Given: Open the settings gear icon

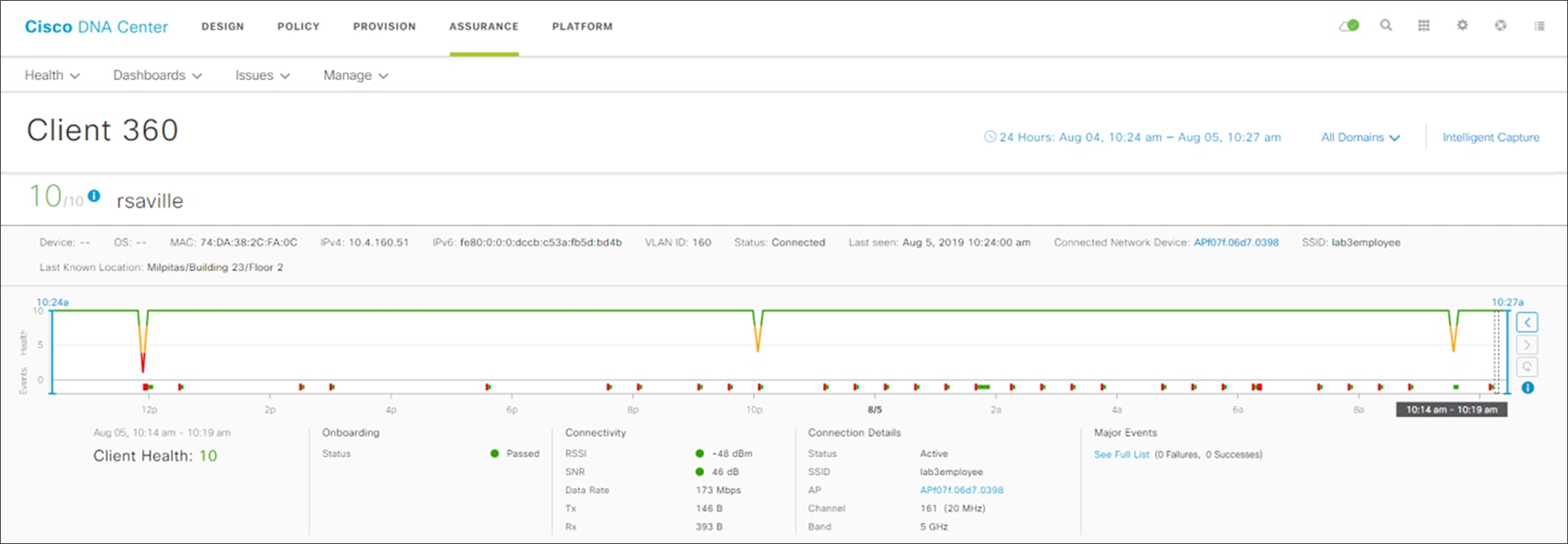Looking at the screenshot, I should point(1463,25).
